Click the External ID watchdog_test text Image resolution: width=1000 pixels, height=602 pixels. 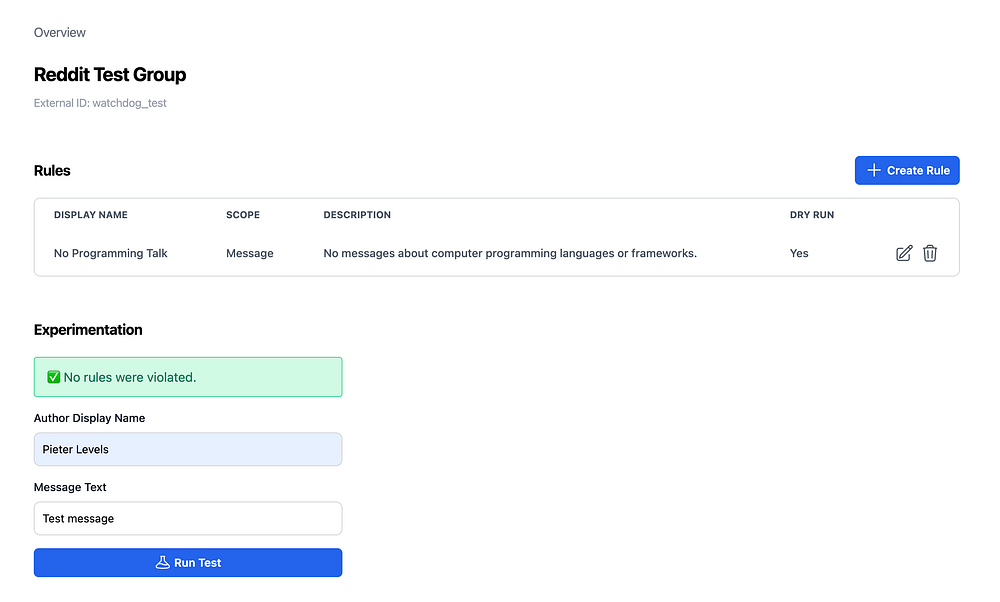[x=100, y=103]
